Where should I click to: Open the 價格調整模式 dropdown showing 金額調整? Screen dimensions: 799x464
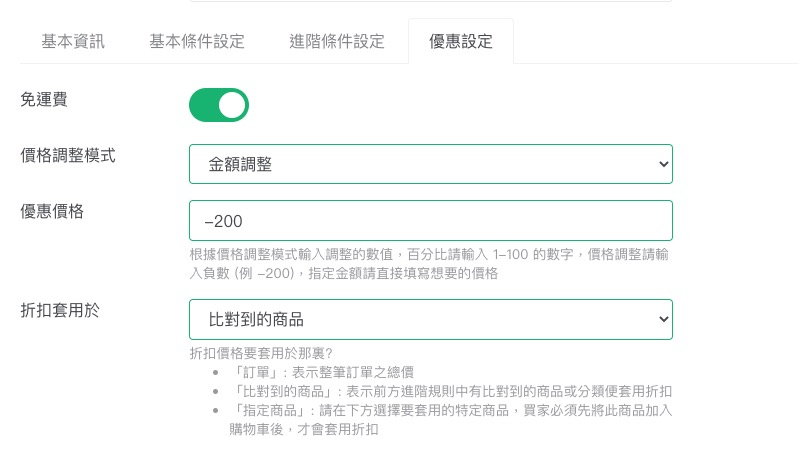point(430,165)
